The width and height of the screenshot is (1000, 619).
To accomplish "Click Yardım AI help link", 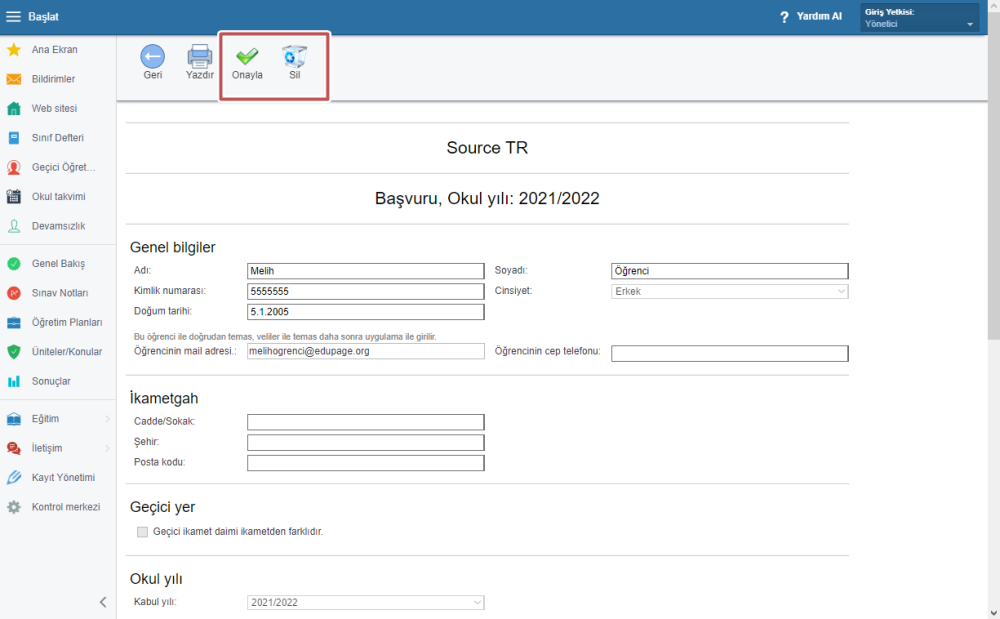I will pyautogui.click(x=819, y=17).
